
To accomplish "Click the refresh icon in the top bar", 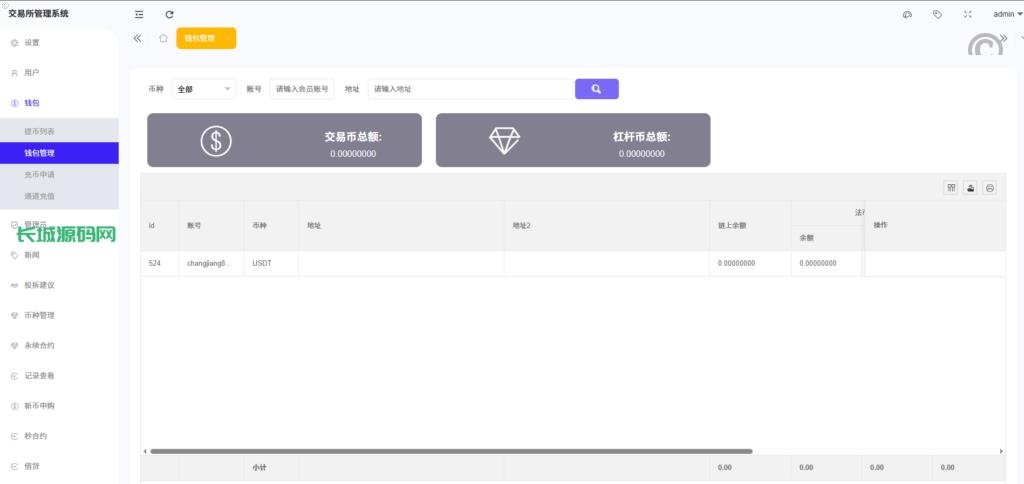I will pos(169,14).
